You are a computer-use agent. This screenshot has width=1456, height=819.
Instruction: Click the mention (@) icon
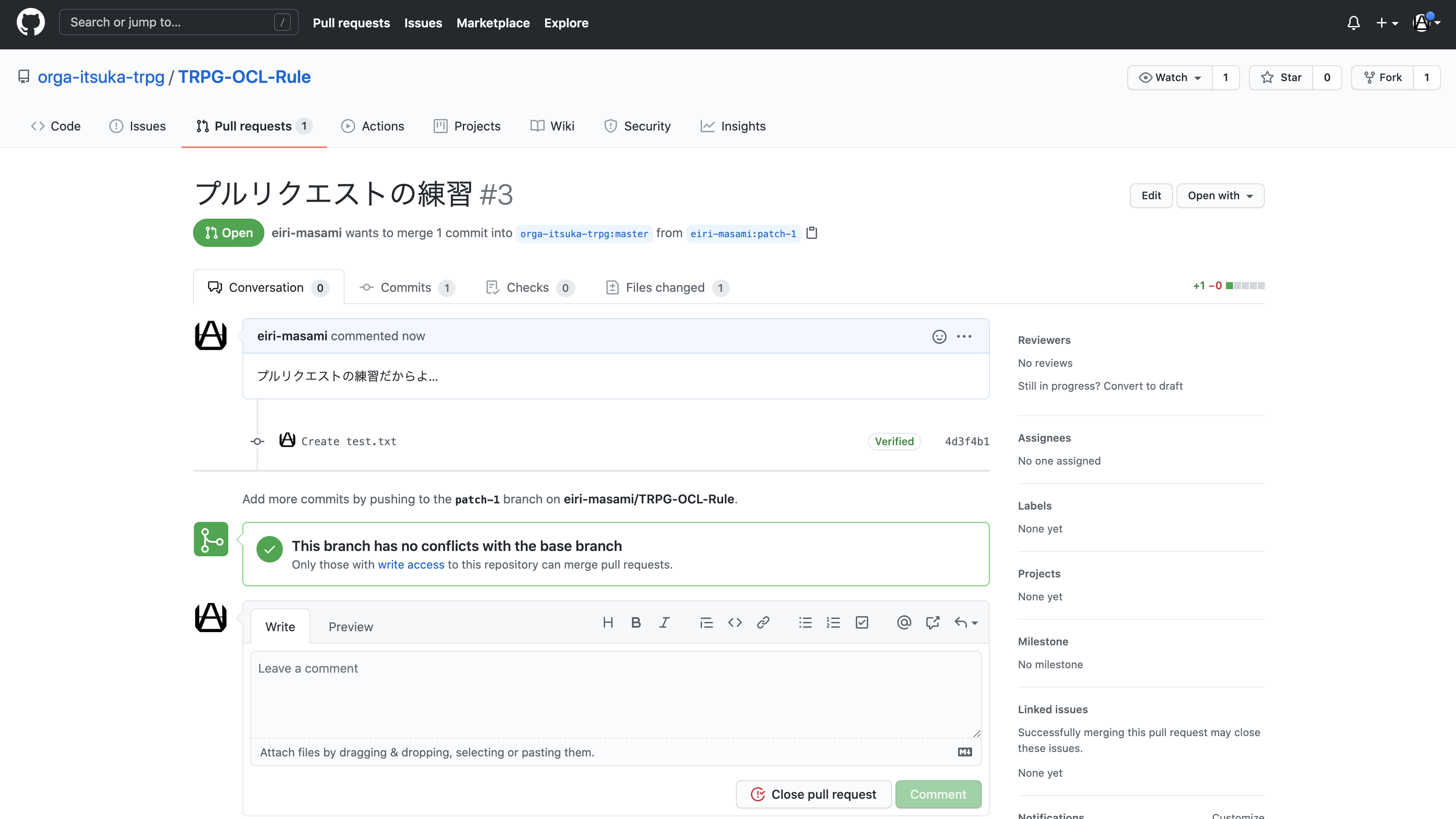pyautogui.click(x=904, y=622)
